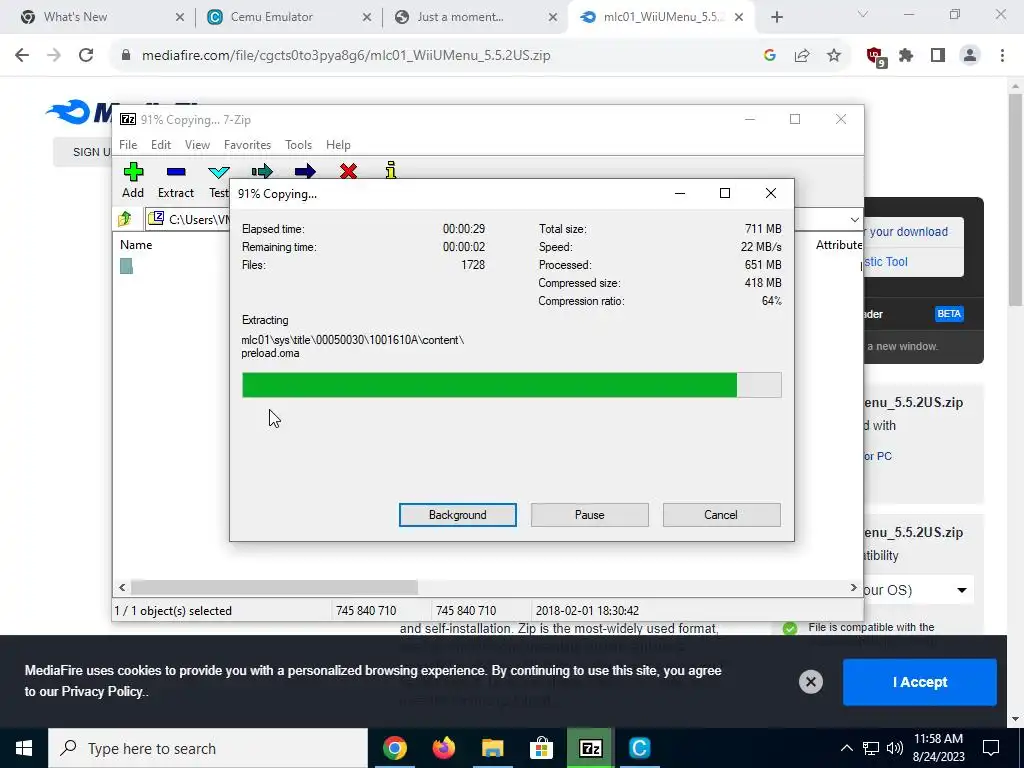Pause the extraction

[x=590, y=515]
